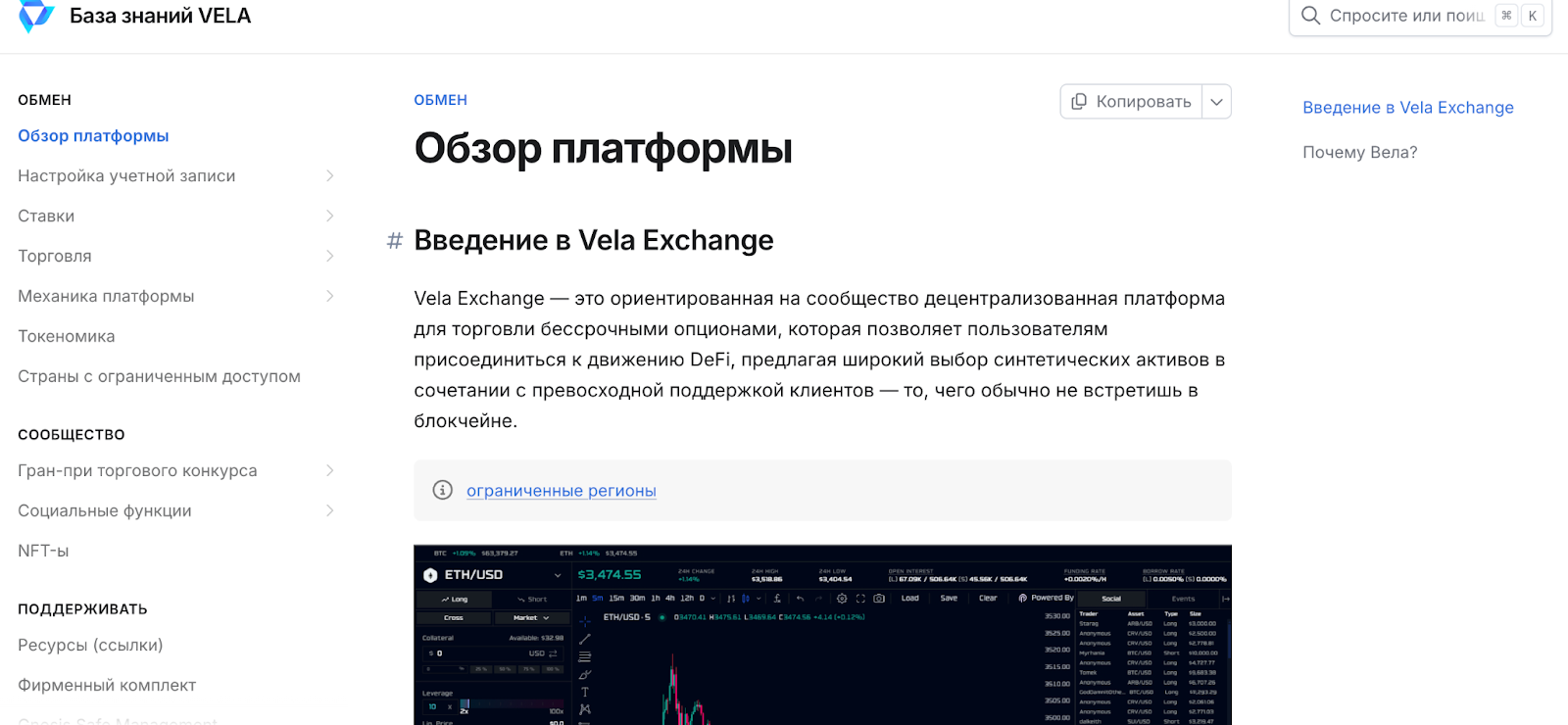The width and height of the screenshot is (1568, 725).
Task: Go to Страны с ограниченным доступом
Action: click(159, 377)
